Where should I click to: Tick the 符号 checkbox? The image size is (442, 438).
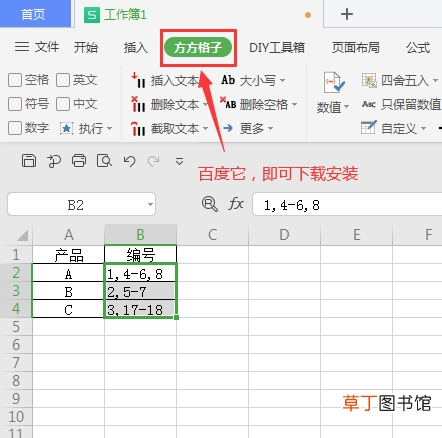coord(15,104)
